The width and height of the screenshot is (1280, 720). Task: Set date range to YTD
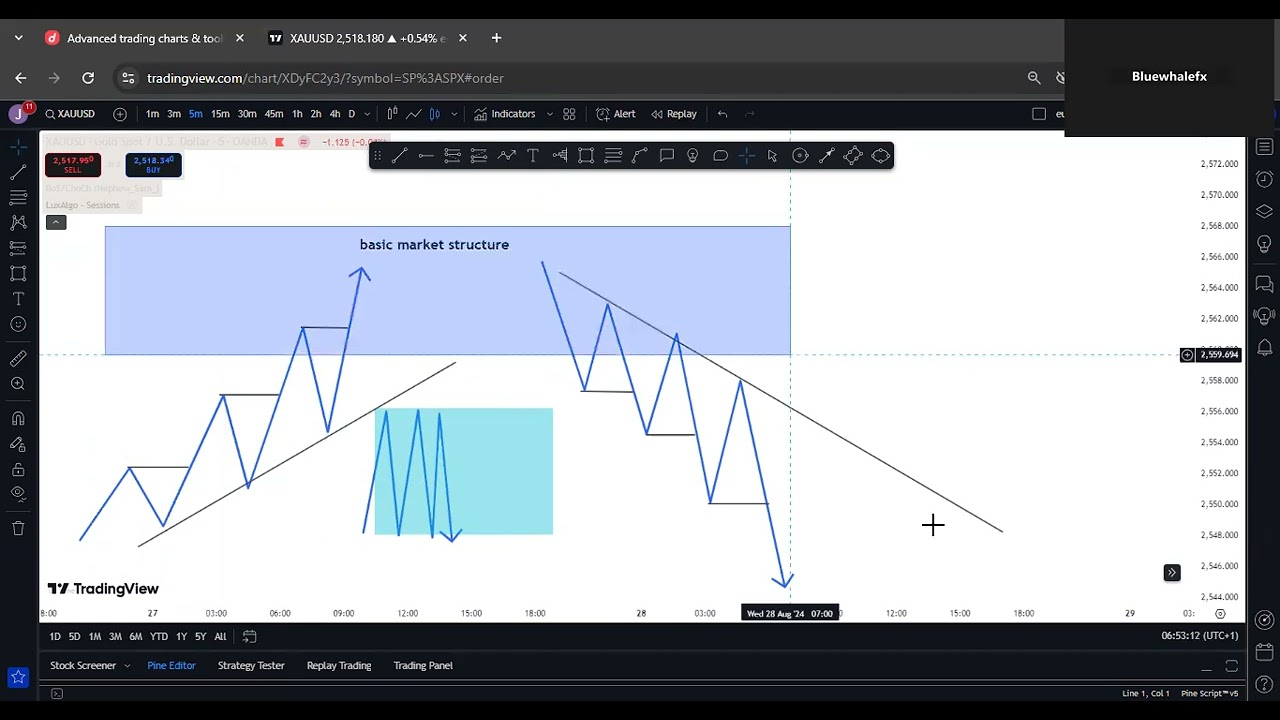[158, 637]
